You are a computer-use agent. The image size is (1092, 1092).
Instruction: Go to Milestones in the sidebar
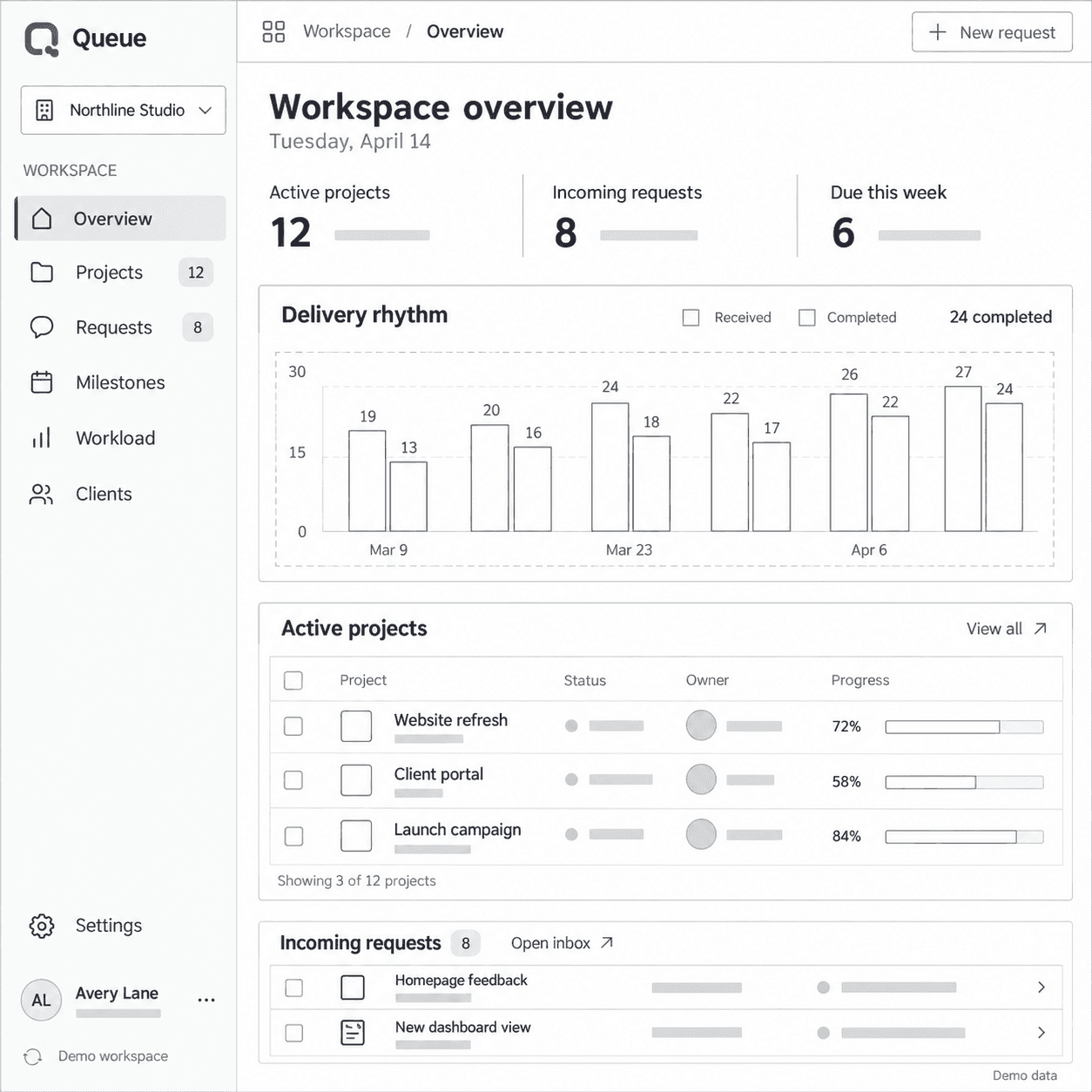[x=120, y=382]
